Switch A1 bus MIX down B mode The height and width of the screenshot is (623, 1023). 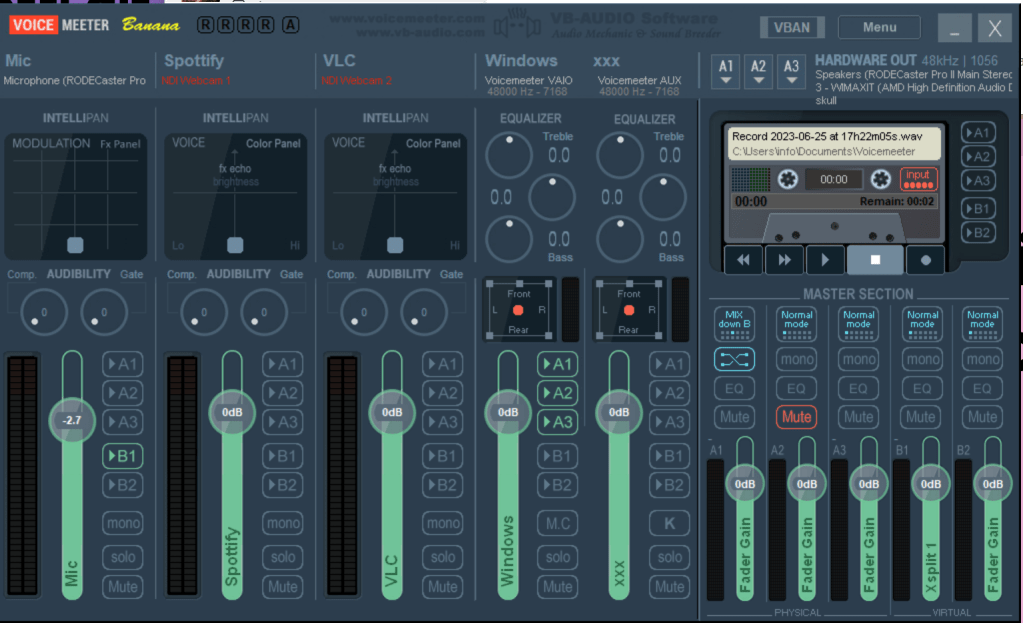[x=734, y=324]
